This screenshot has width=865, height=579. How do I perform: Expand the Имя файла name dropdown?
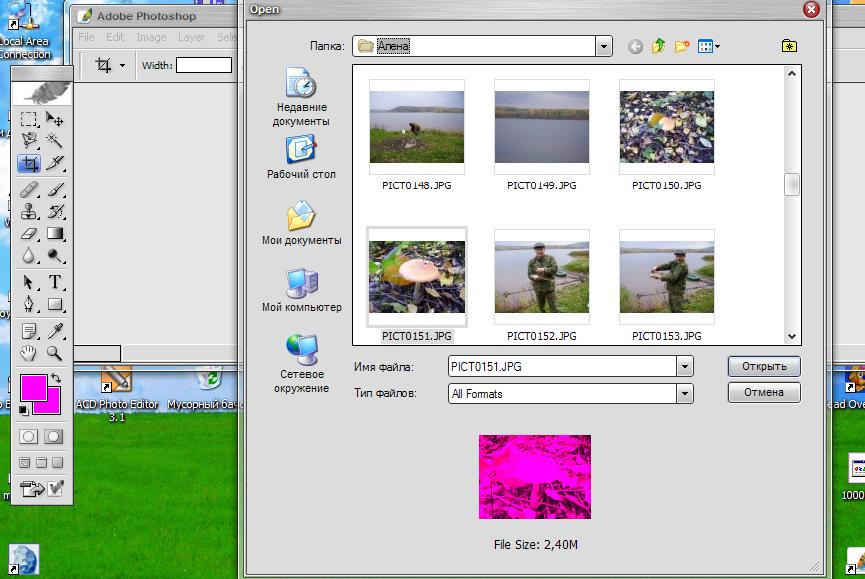tap(684, 367)
